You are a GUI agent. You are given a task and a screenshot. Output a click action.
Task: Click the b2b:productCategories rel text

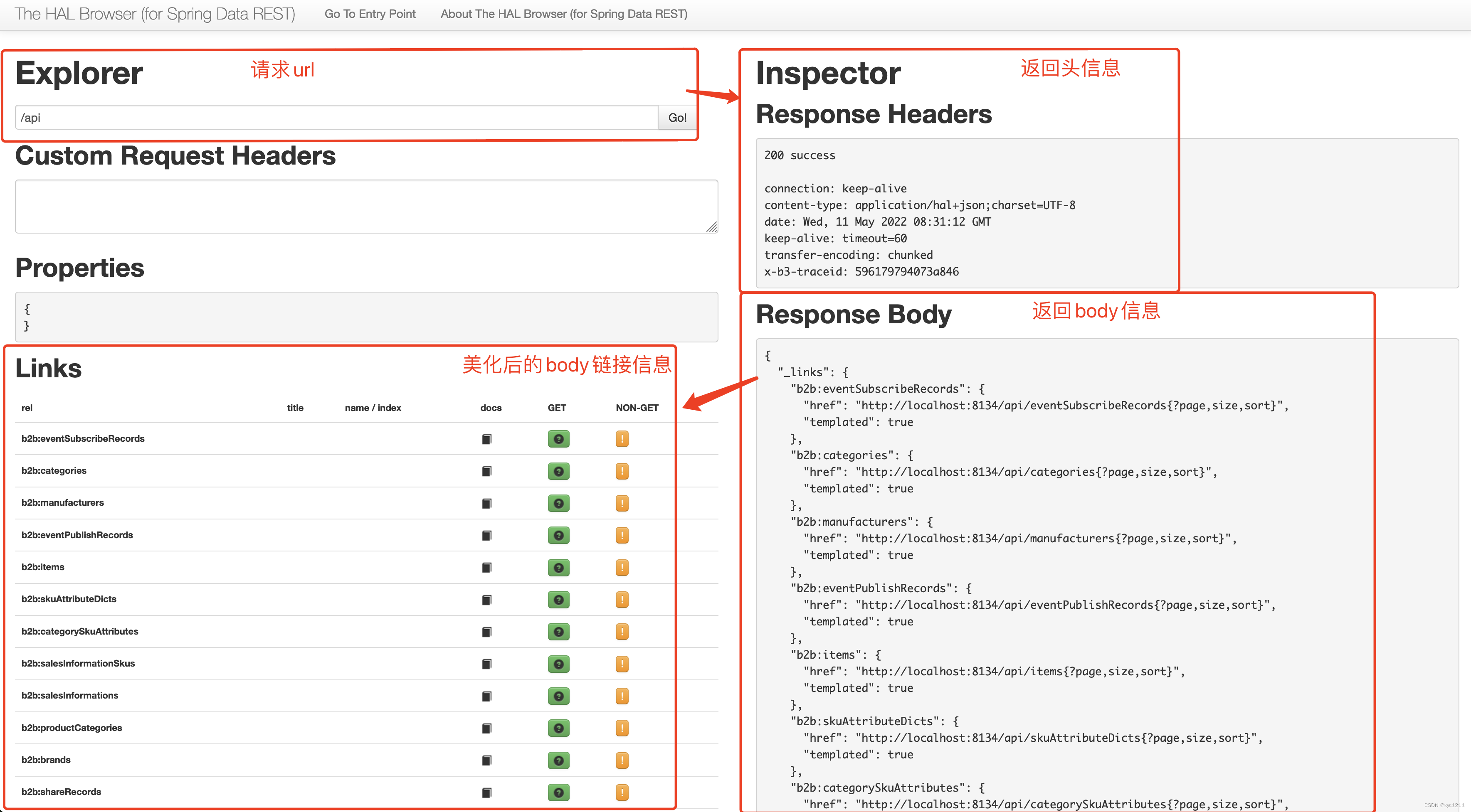pos(72,728)
